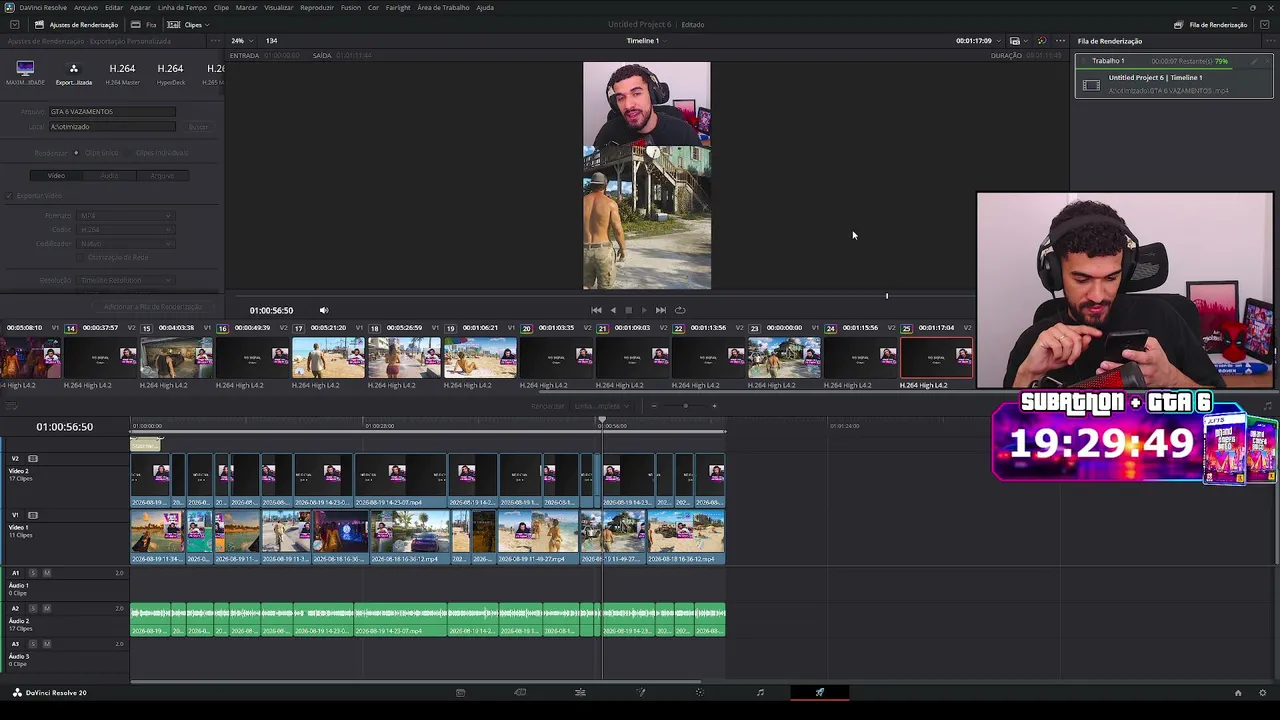Switch to the Cut page icon
Image resolution: width=1280 pixels, height=720 pixels.
click(x=520, y=692)
